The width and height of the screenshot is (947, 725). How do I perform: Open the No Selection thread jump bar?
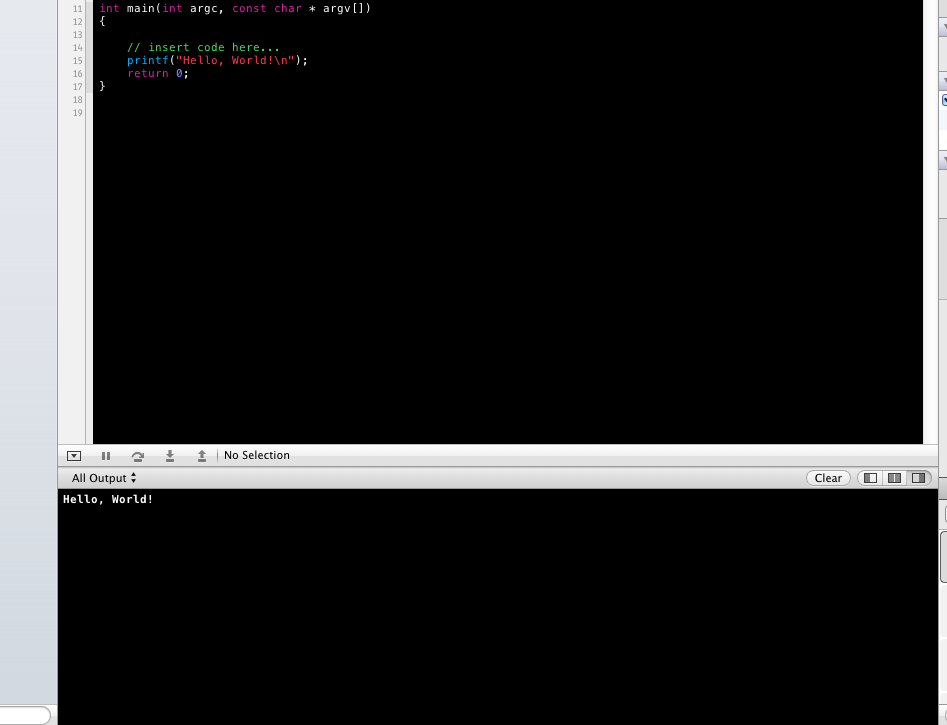tap(257, 455)
